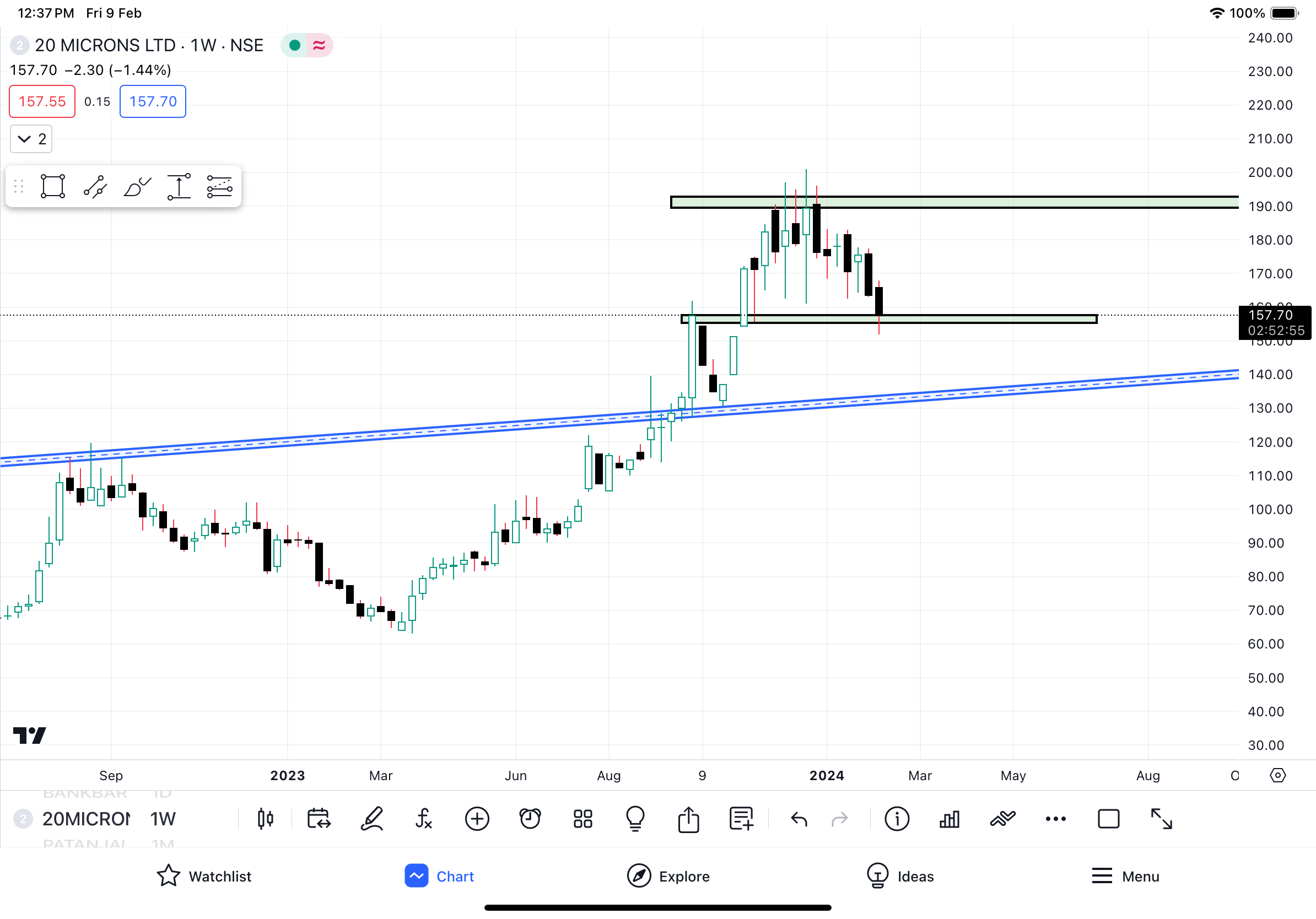1316x919 pixels.
Task: Switch to the Chart tab
Action: tap(440, 876)
